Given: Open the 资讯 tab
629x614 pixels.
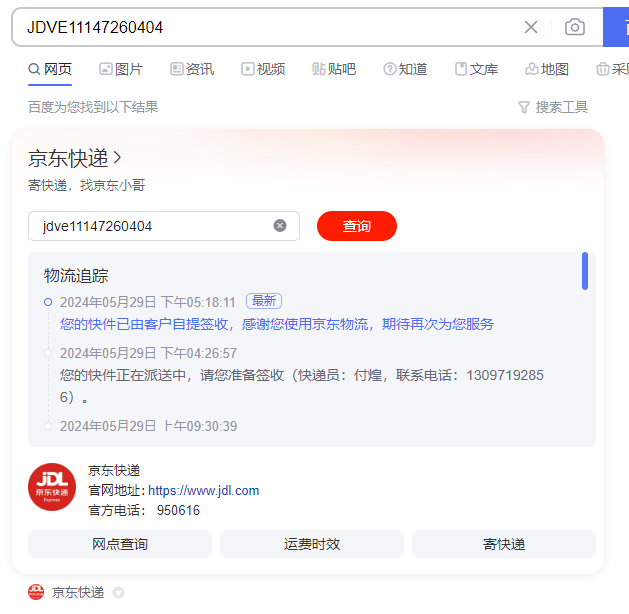Looking at the screenshot, I should pos(192,69).
